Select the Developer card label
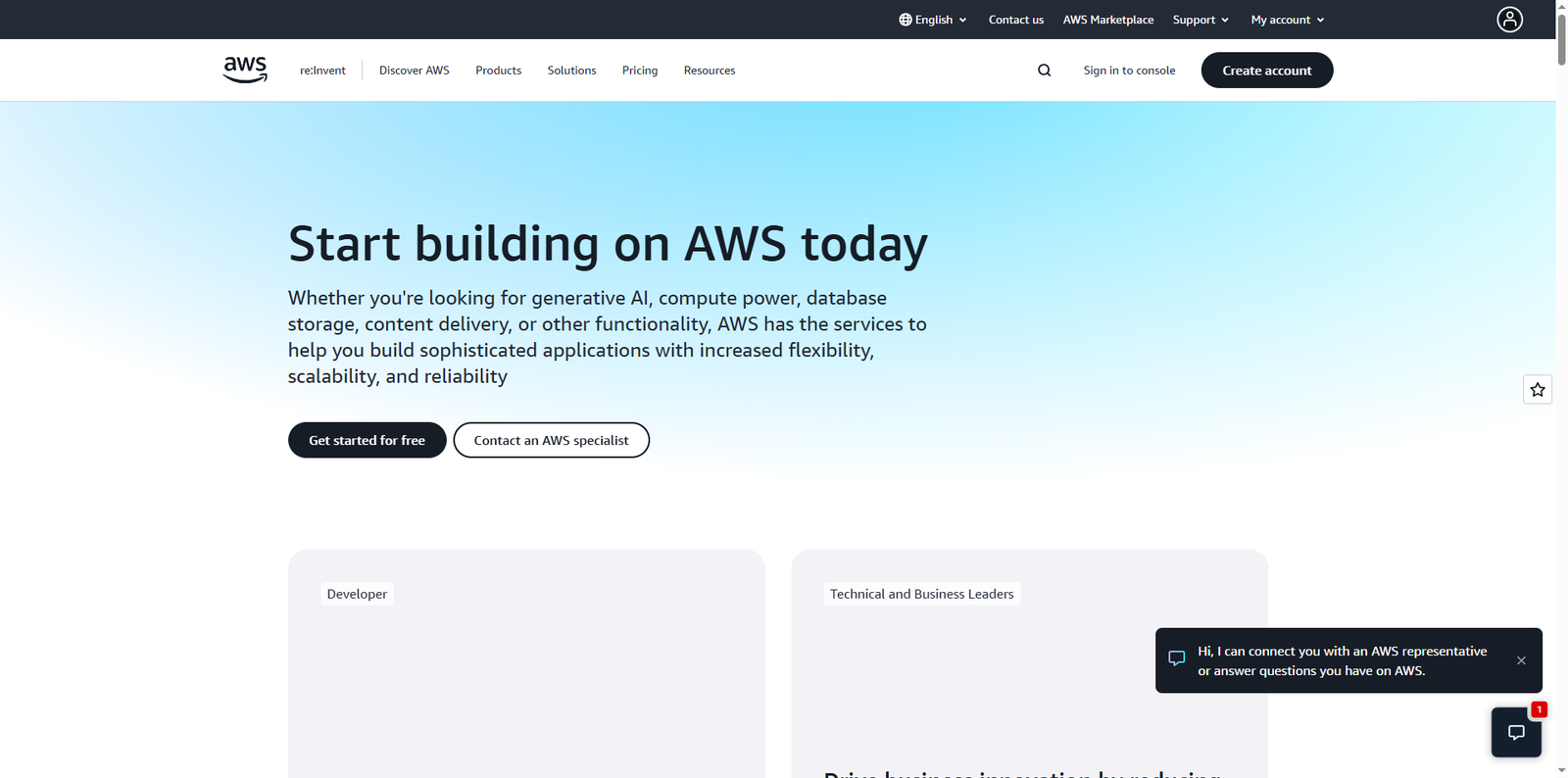Screen dimensions: 1568x778 (357, 594)
